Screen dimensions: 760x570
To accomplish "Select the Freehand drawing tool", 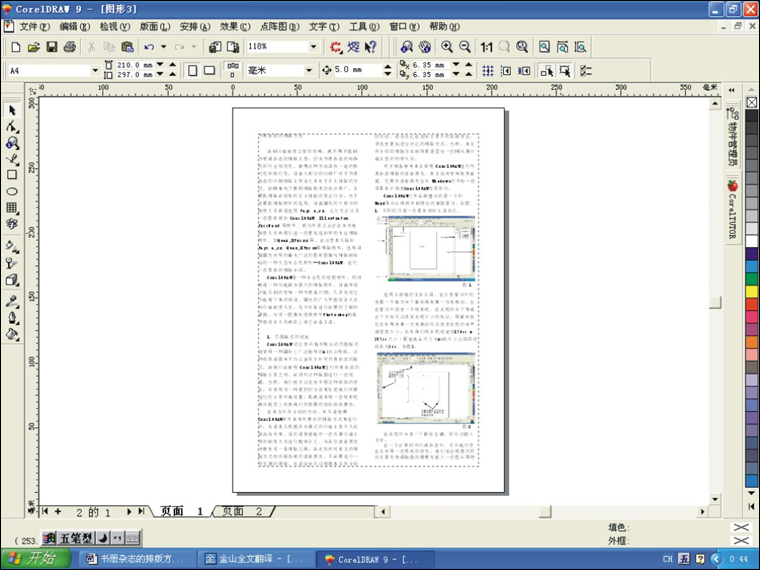I will click(12, 159).
